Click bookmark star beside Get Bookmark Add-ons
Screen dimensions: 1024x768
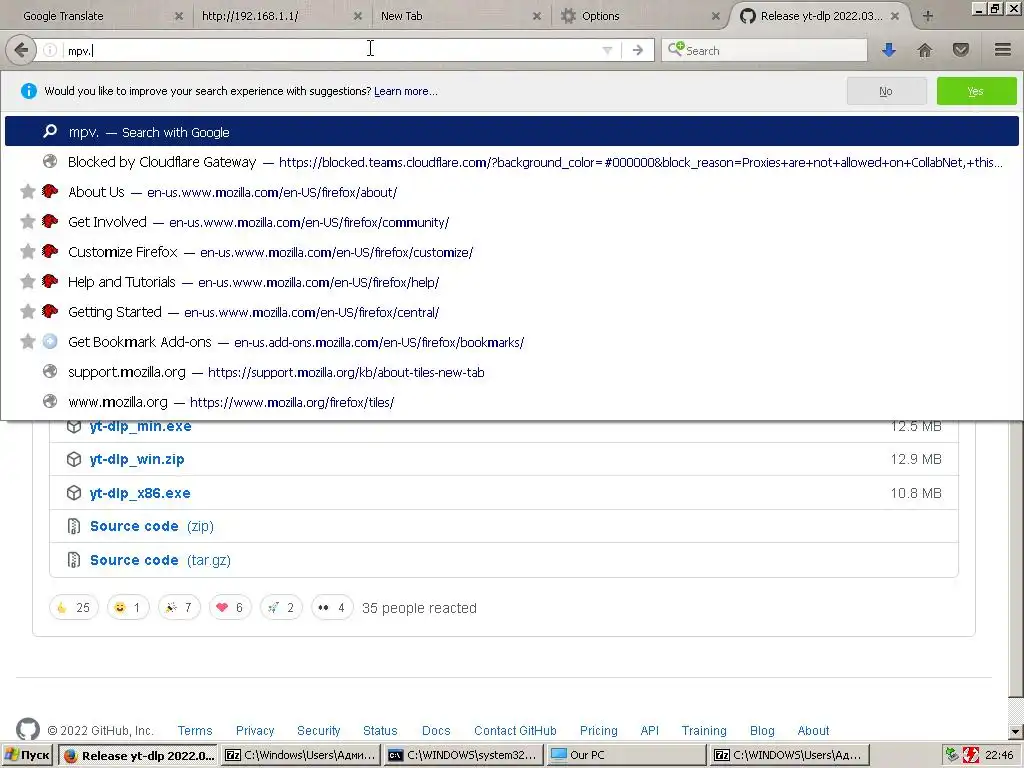click(27, 342)
